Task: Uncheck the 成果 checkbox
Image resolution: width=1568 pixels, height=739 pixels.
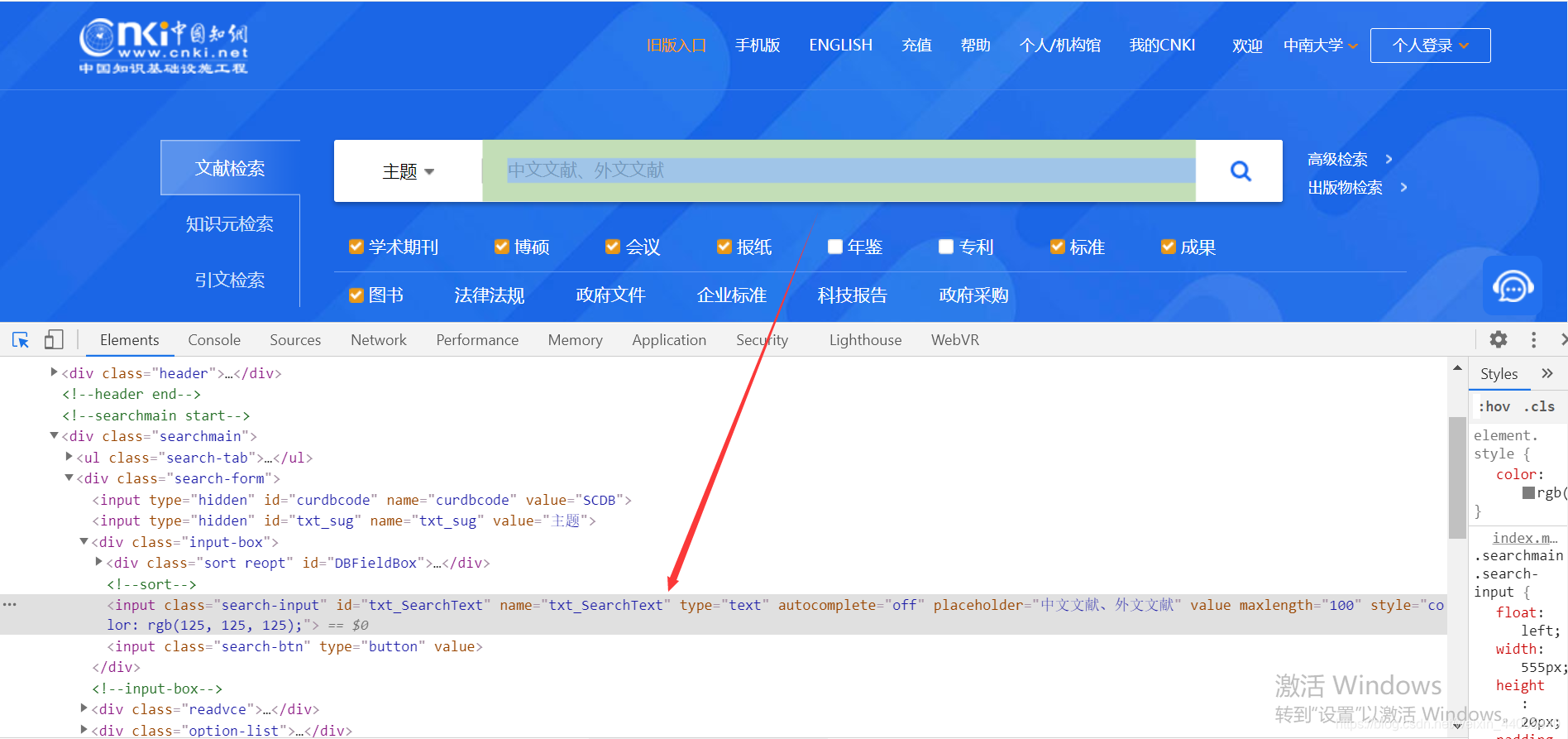Action: click(1169, 247)
